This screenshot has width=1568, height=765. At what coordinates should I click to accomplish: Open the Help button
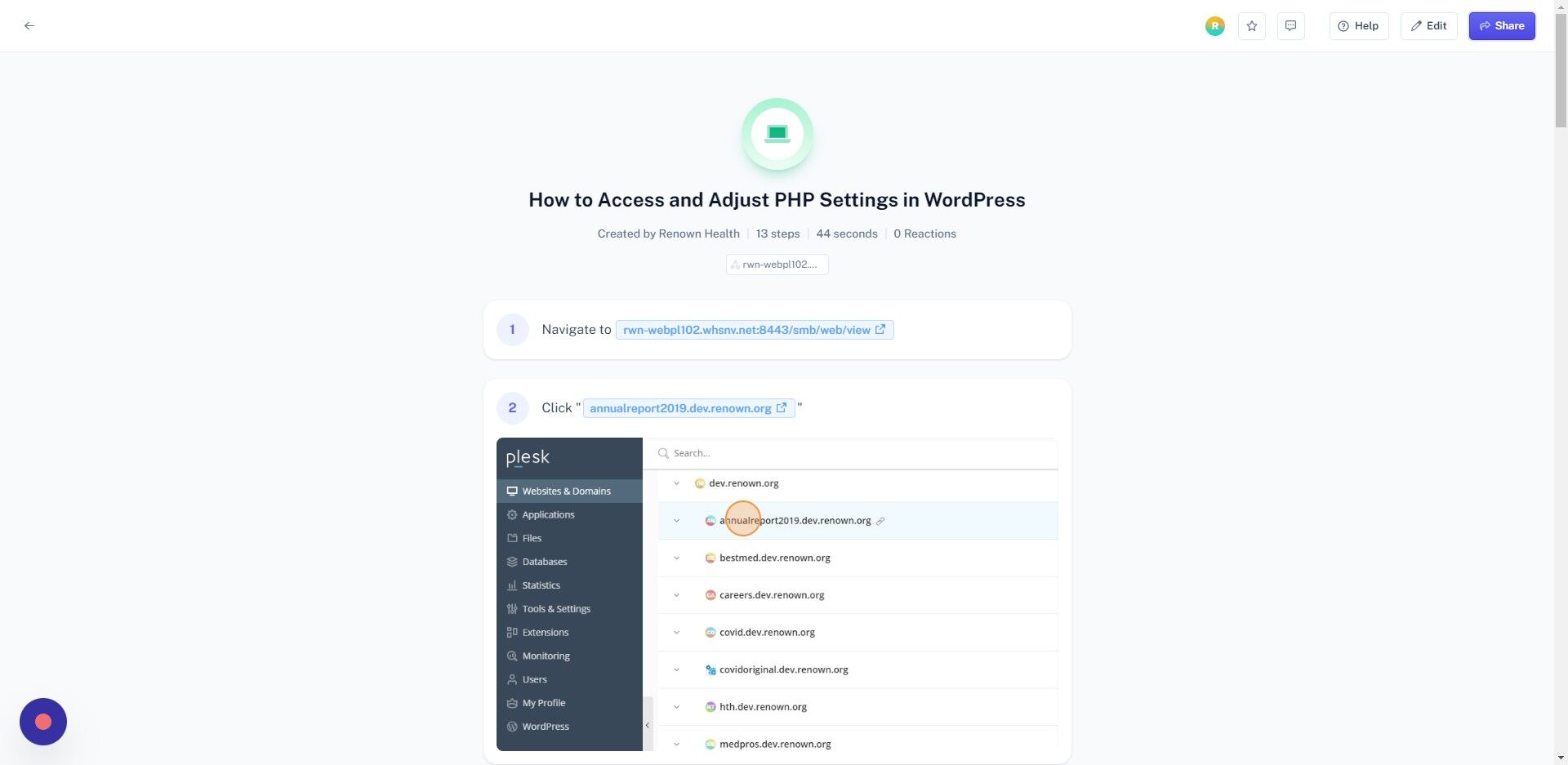pyautogui.click(x=1358, y=26)
